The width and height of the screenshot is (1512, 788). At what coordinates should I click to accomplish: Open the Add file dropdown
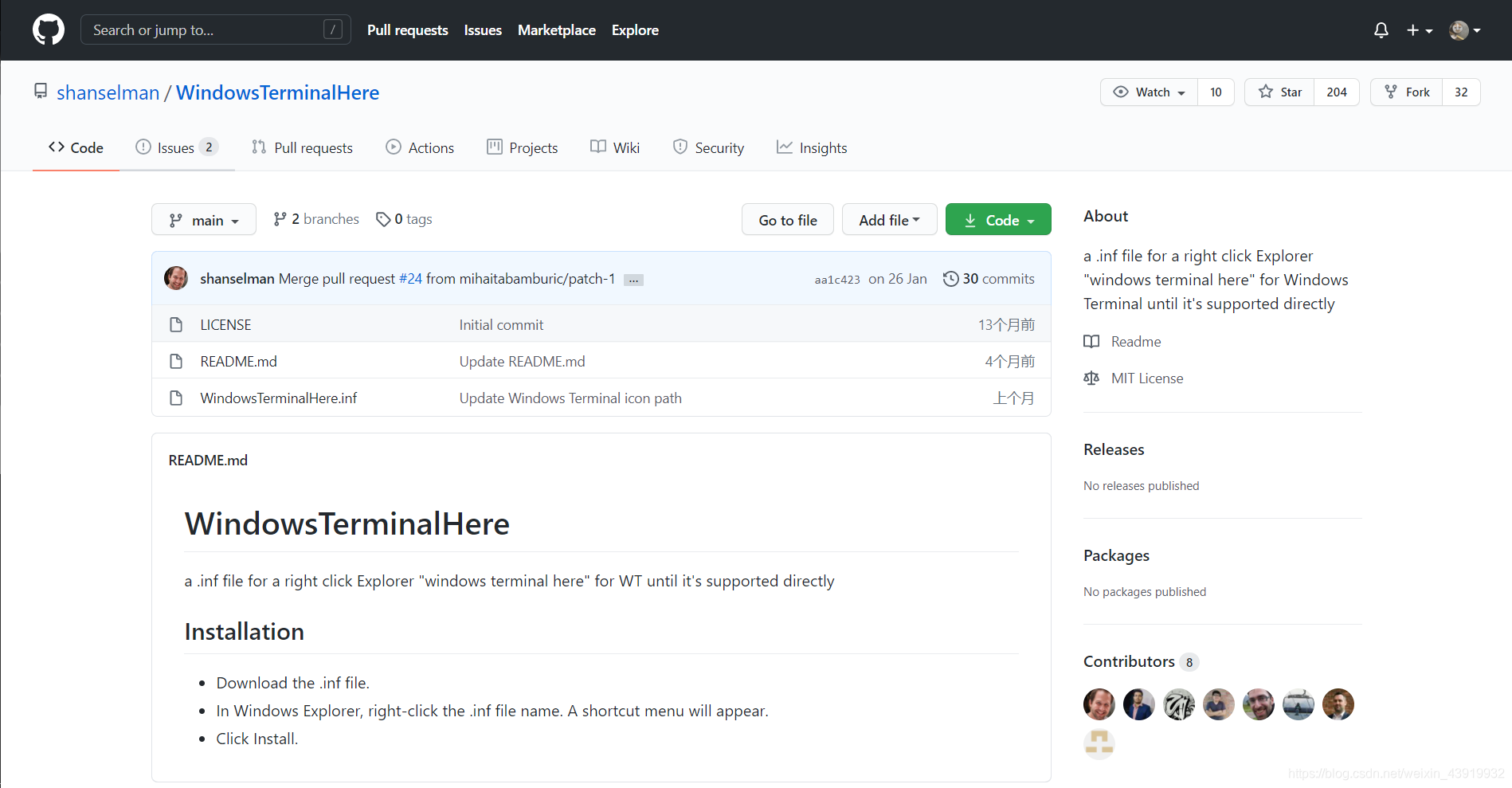pos(889,219)
